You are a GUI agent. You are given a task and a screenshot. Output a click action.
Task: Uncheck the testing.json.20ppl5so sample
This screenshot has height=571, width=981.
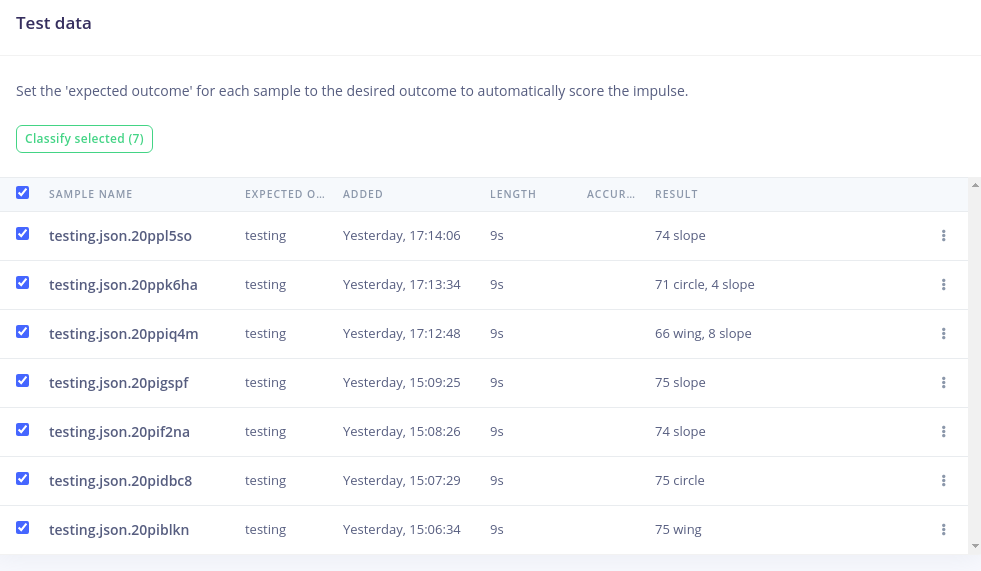pos(23,234)
